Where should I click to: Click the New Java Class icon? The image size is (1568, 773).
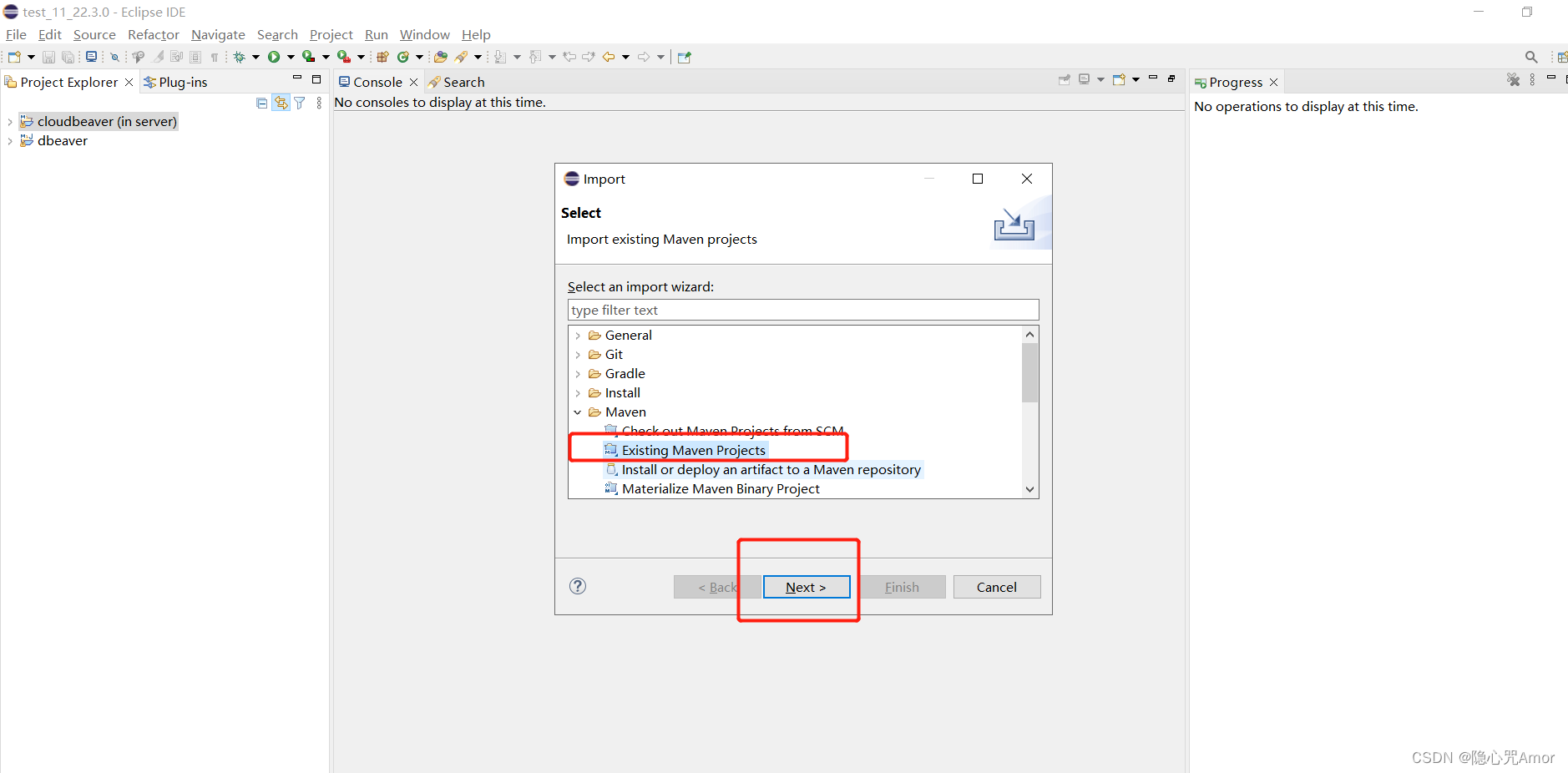tap(403, 57)
